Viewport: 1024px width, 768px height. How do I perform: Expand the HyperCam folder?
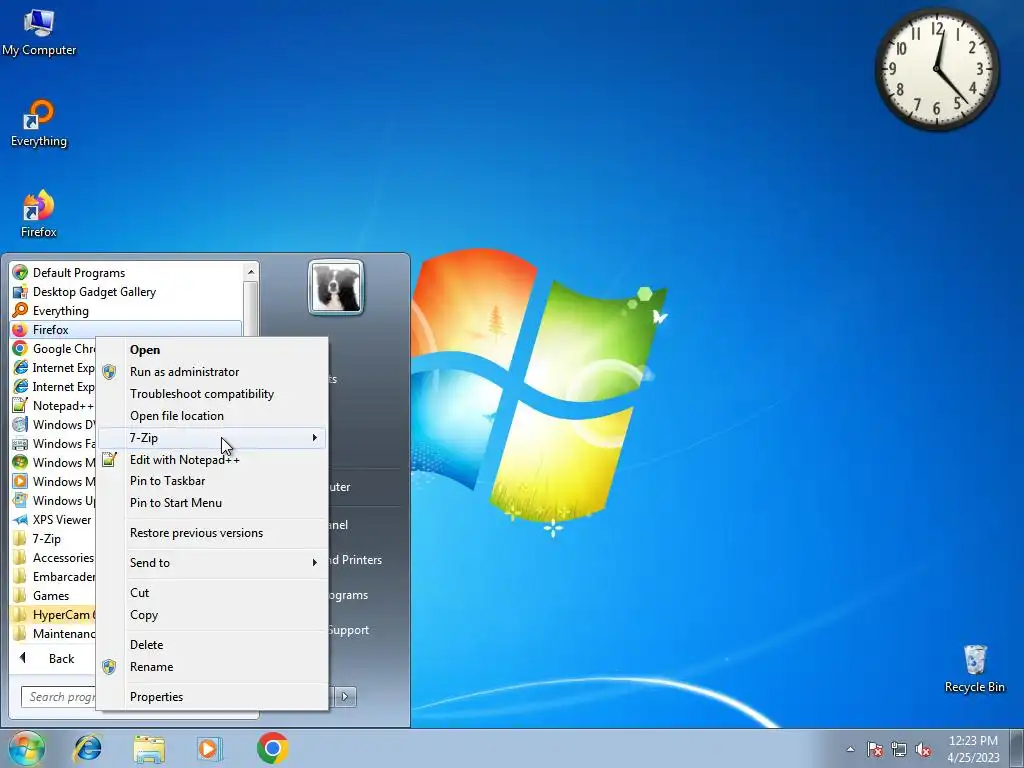coord(54,615)
